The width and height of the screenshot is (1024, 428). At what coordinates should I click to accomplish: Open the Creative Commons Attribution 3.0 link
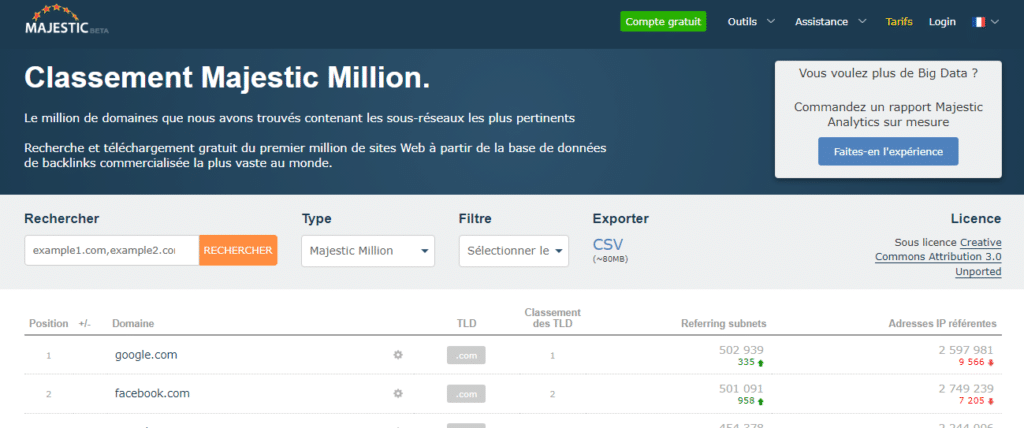(x=938, y=250)
